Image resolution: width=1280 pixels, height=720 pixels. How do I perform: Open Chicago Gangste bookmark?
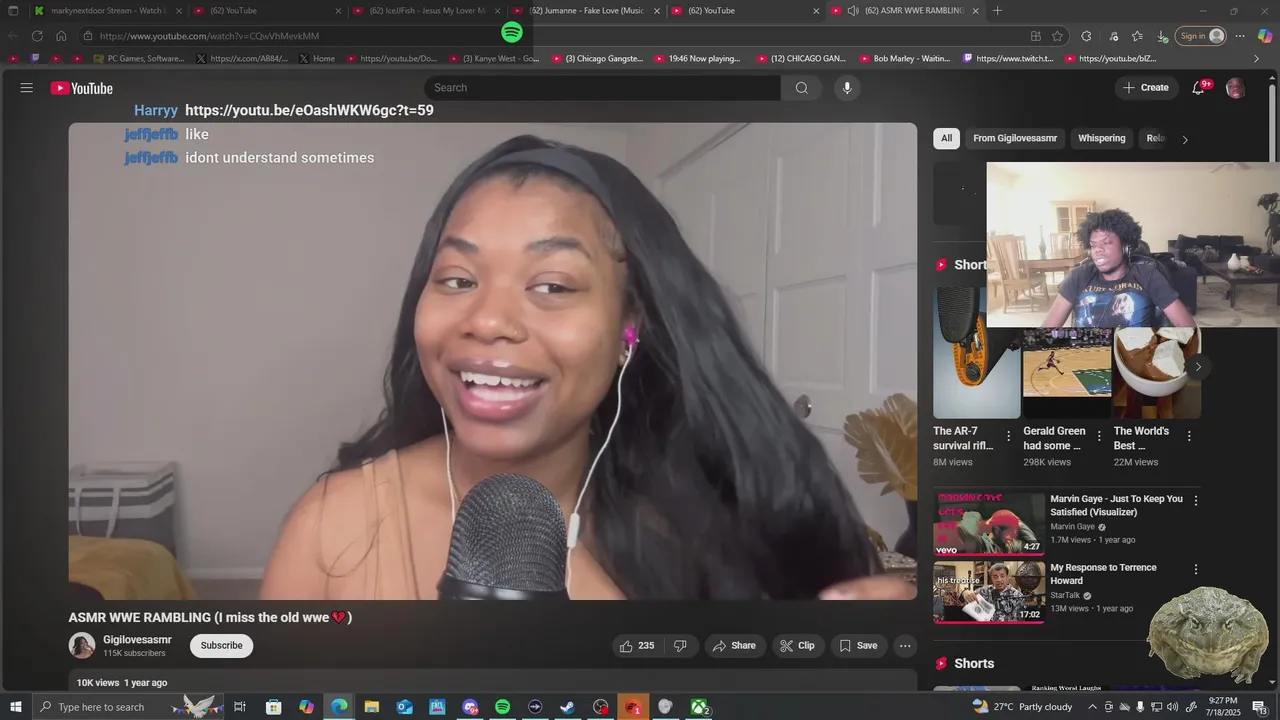(598, 59)
